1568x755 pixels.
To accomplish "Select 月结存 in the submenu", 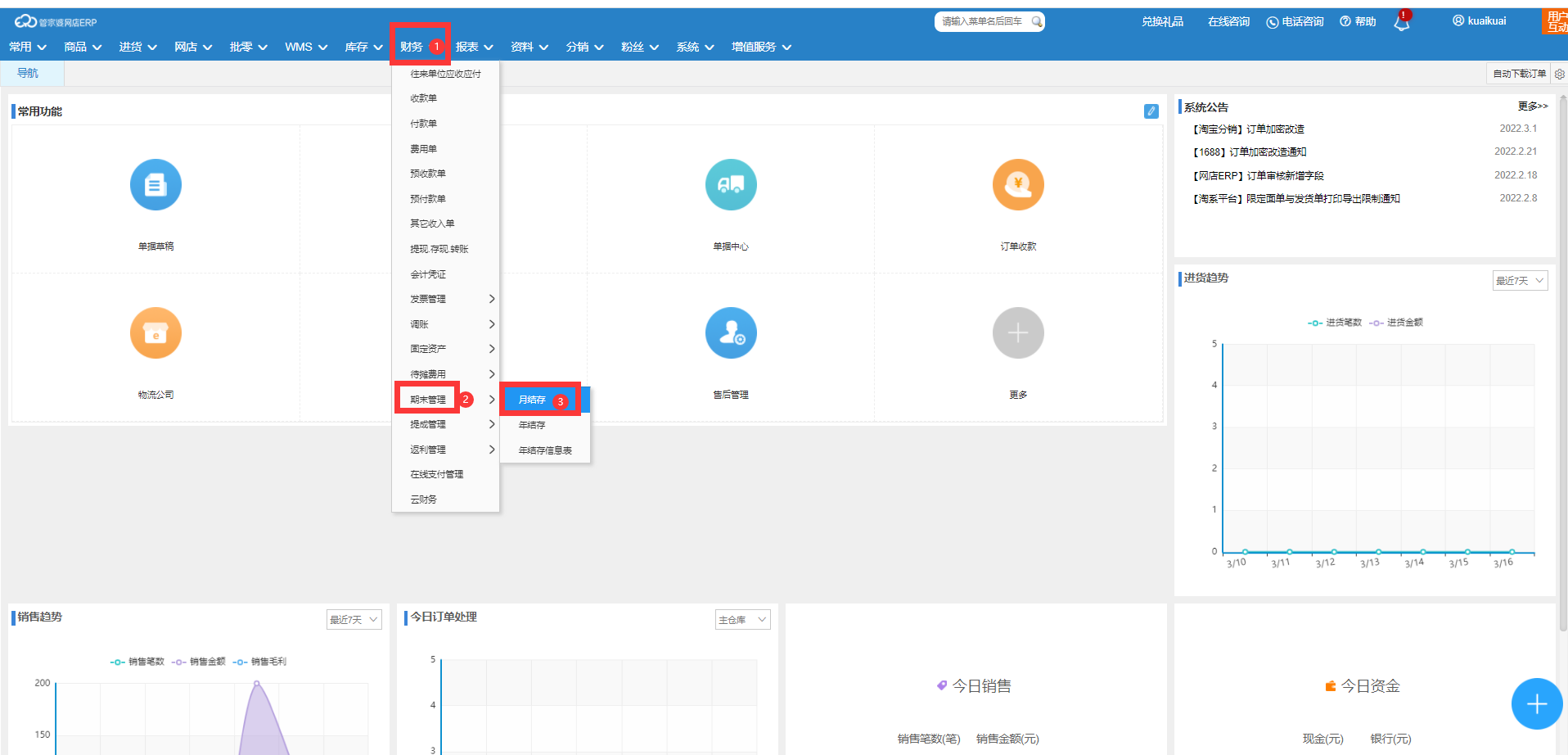I will (533, 400).
